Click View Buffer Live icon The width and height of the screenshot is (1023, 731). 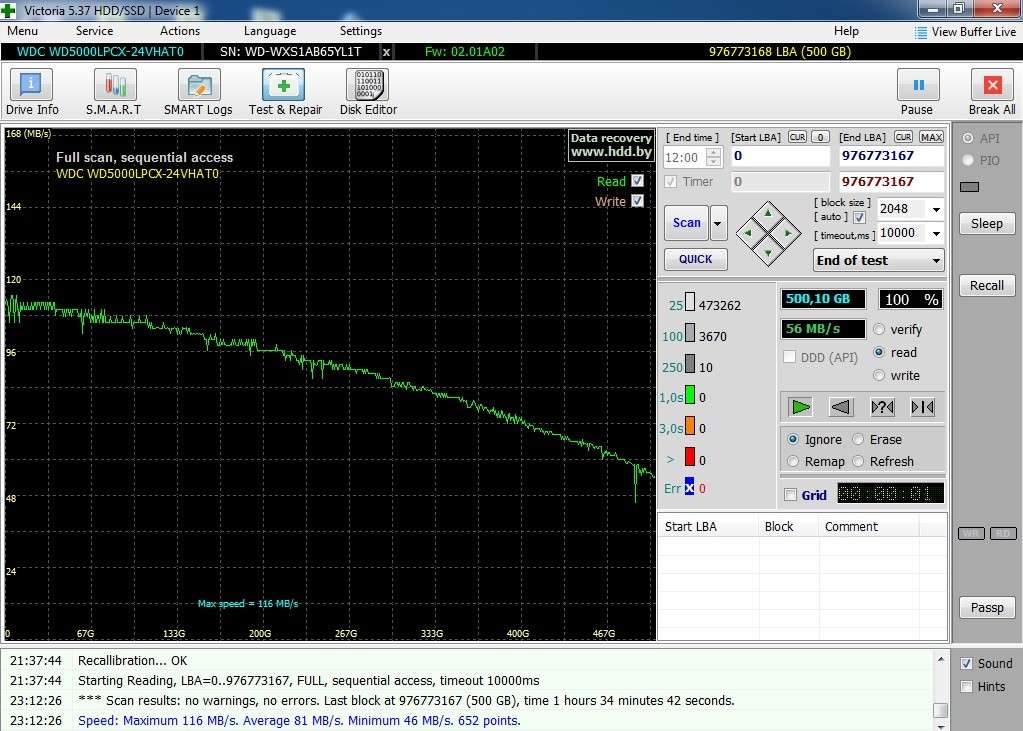coord(921,32)
